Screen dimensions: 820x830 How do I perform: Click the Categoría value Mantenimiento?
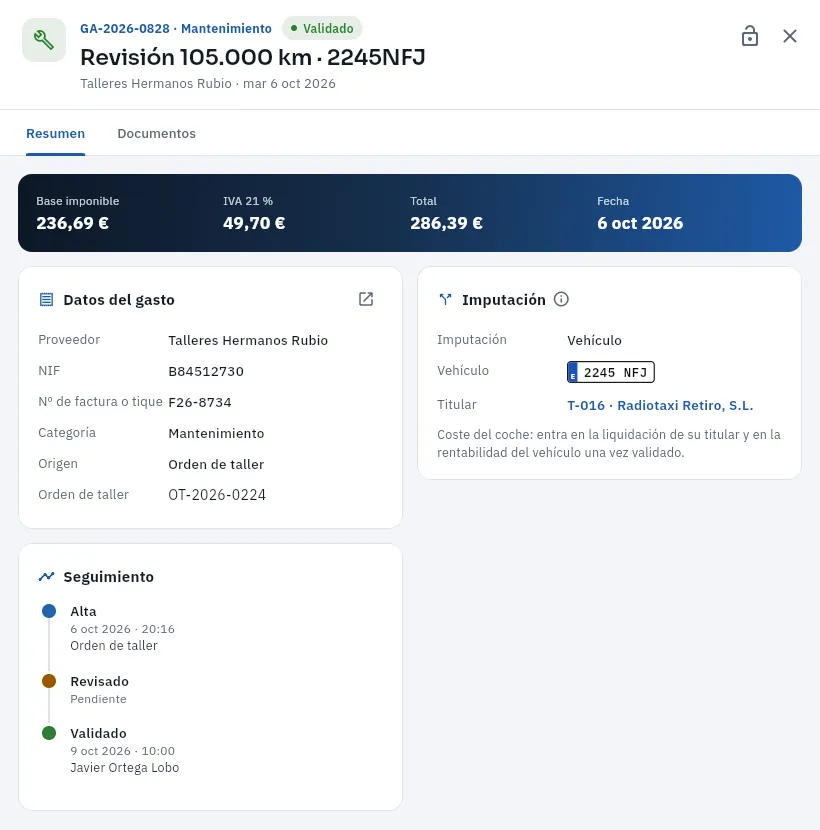pyautogui.click(x=216, y=434)
